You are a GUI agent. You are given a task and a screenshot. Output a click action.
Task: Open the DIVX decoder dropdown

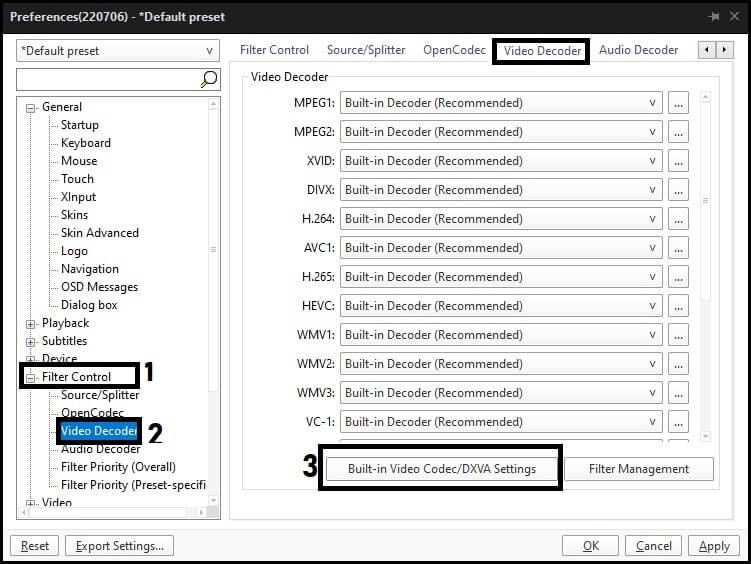click(501, 190)
